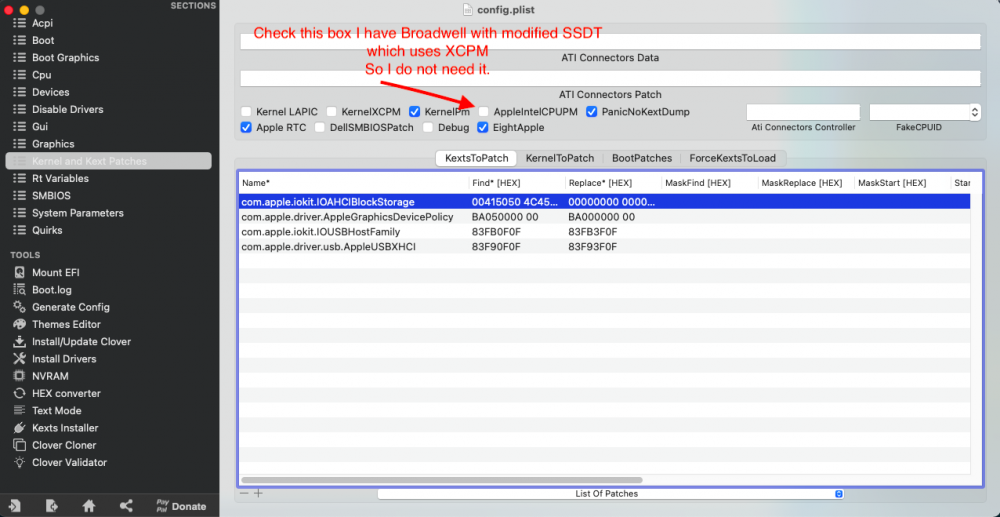Click the Clover Cloner icon
Image resolution: width=1000 pixels, height=517 pixels.
pyautogui.click(x=20, y=444)
